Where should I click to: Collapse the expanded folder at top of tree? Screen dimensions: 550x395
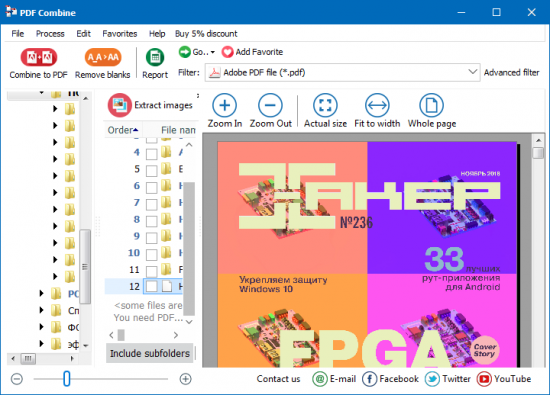[x=41, y=93]
